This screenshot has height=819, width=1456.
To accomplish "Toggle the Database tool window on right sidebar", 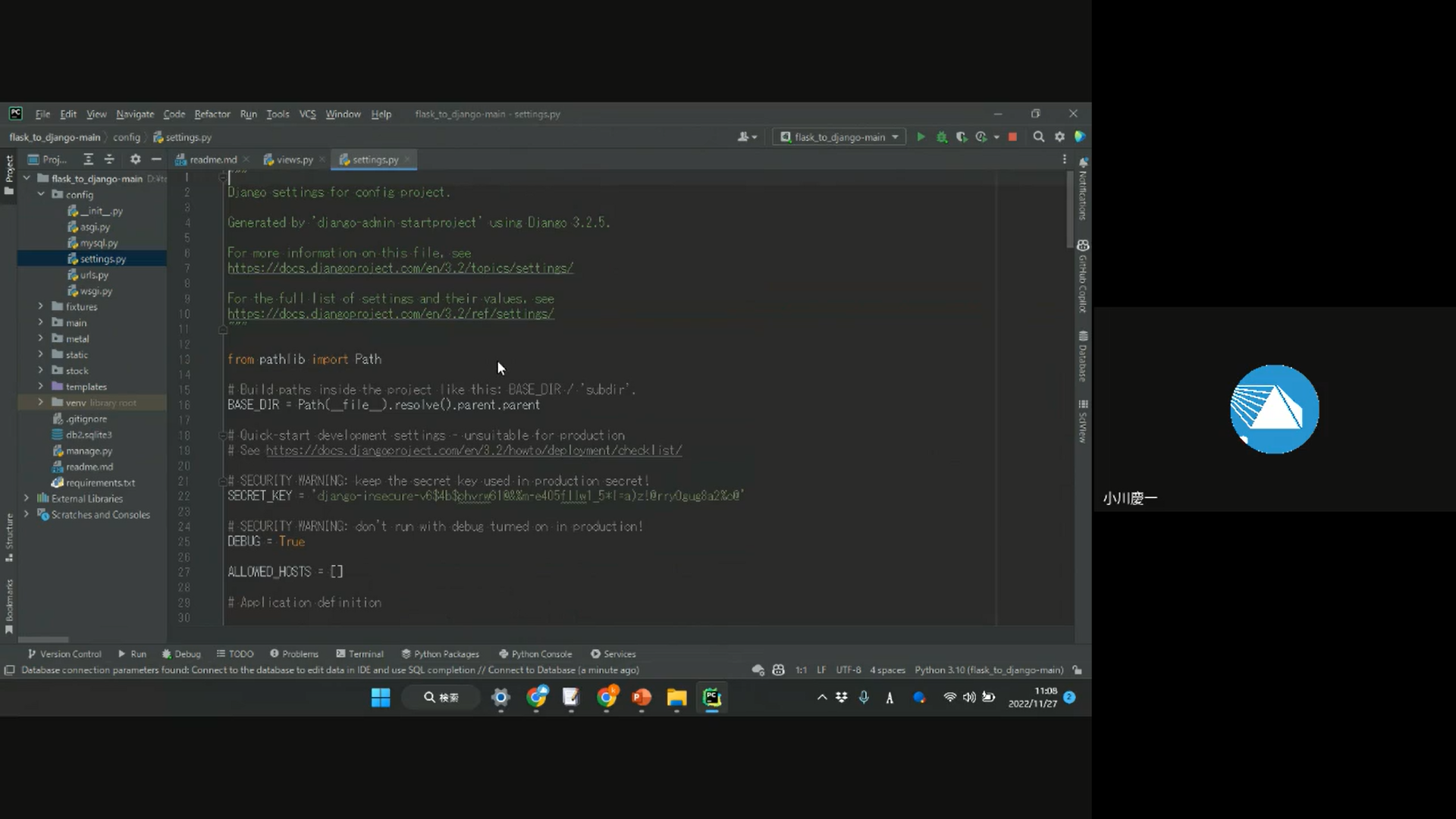I will 1083,356.
